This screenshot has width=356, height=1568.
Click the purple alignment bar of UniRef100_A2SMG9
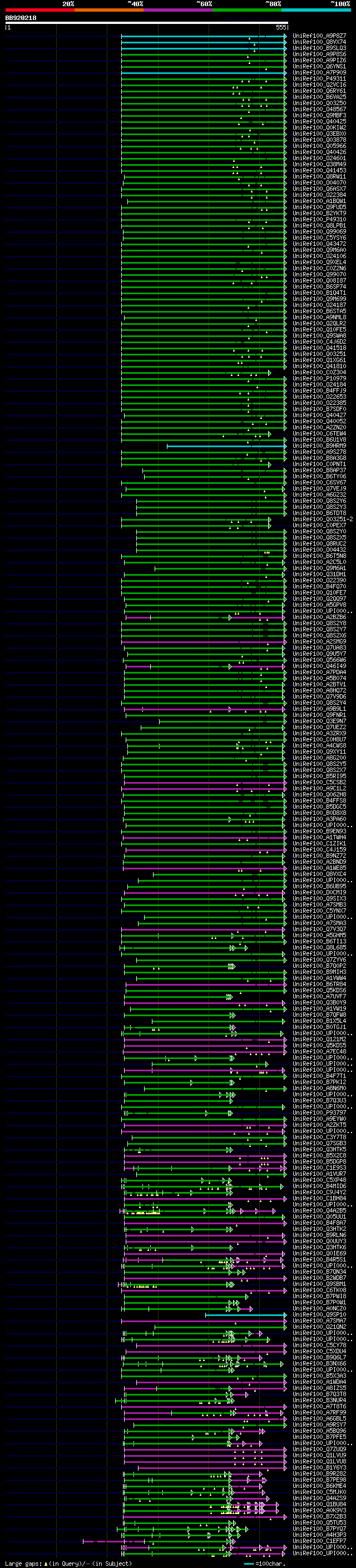point(203,641)
